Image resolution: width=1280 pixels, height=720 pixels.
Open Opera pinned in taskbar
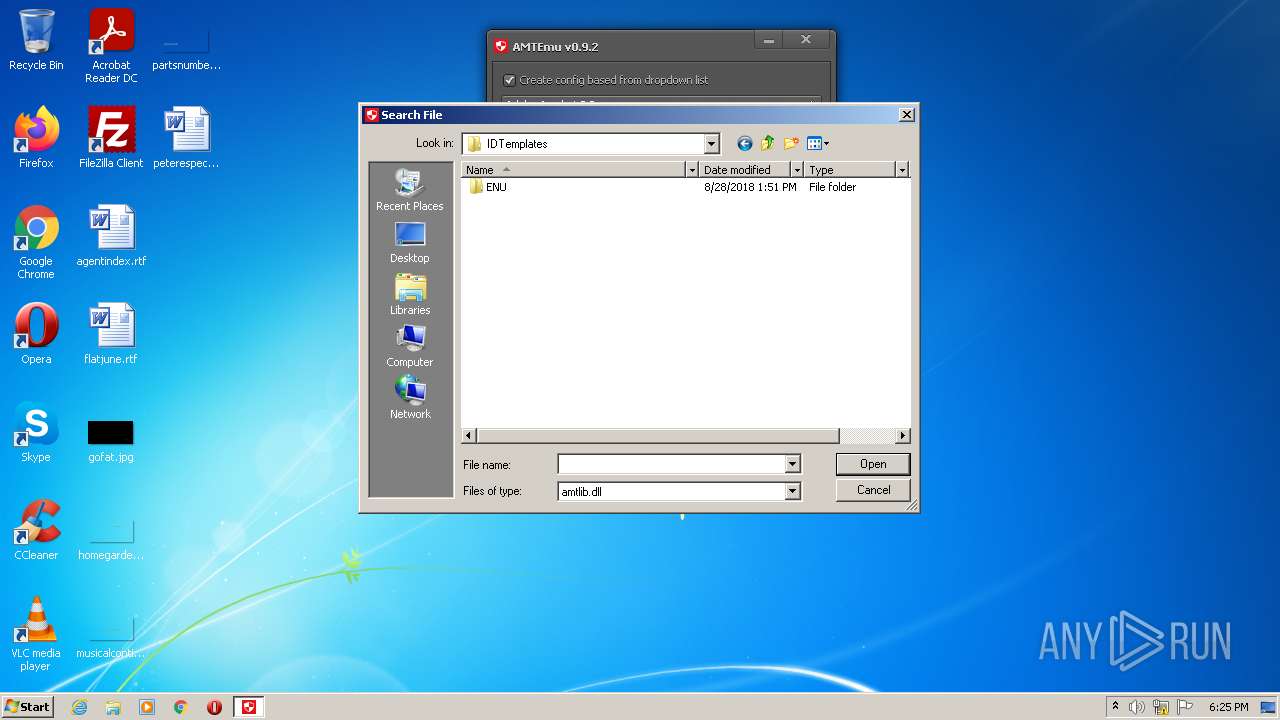[x=214, y=707]
